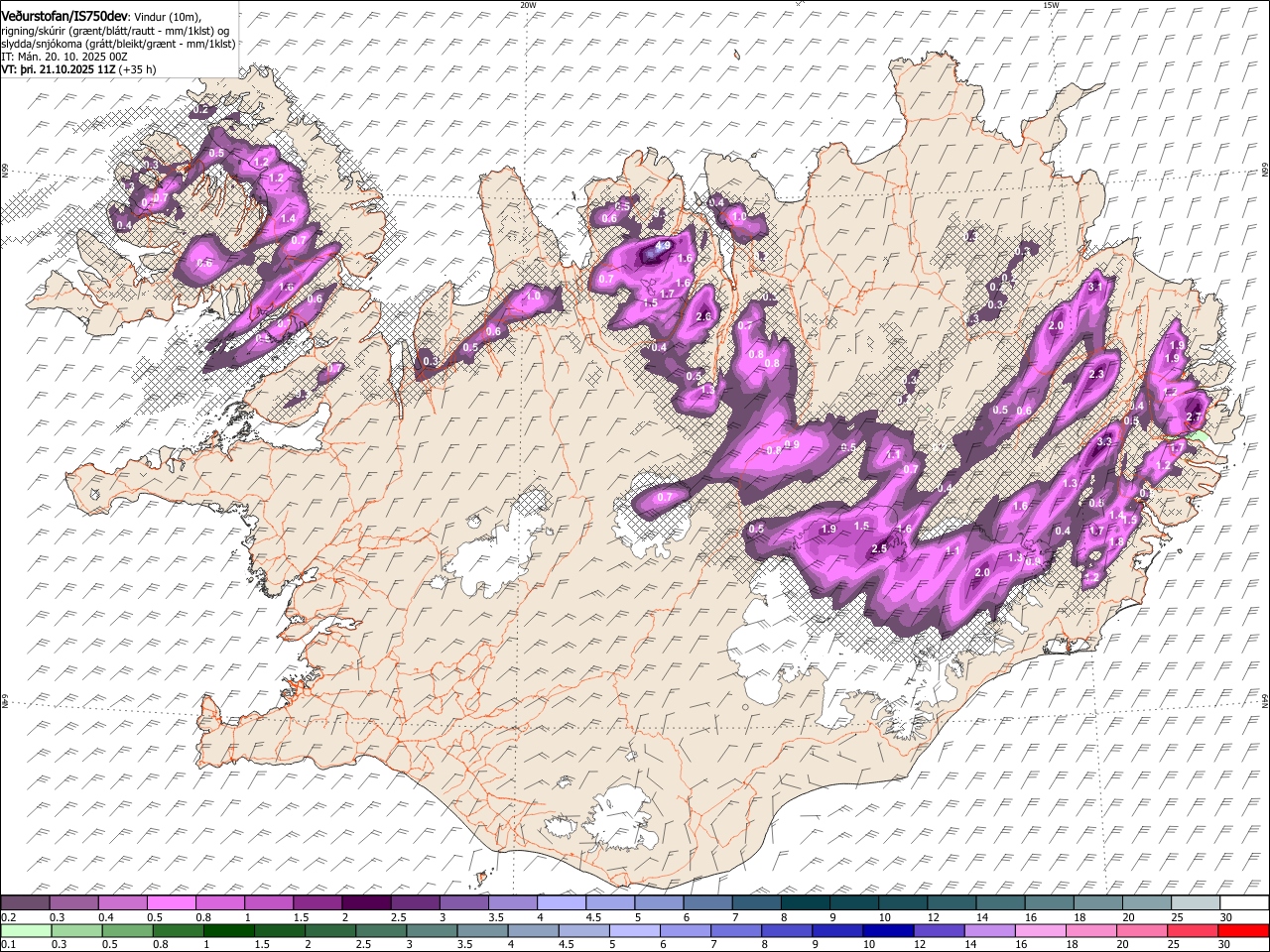Select the 2.5–3 swatch in top legend row
Image resolution: width=1270 pixels, height=952 pixels.
coord(415,902)
